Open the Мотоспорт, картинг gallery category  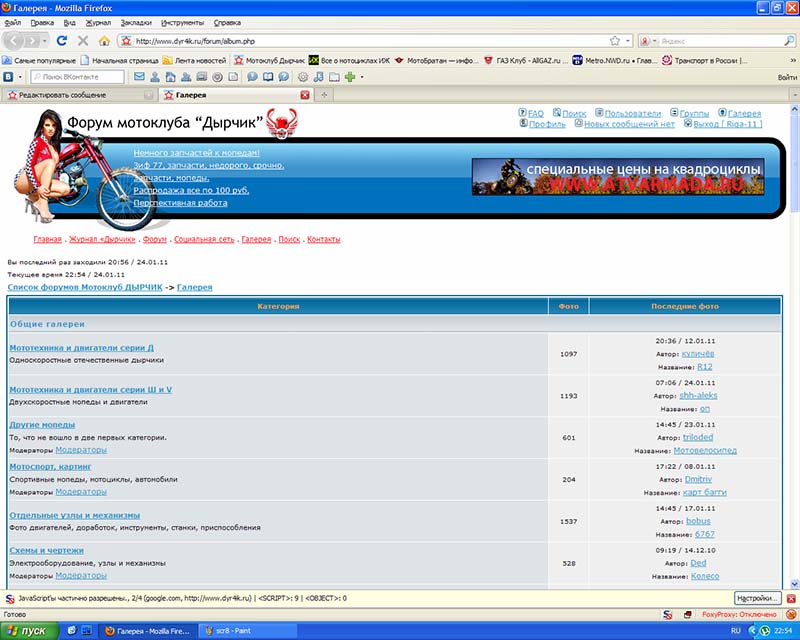[51, 466]
